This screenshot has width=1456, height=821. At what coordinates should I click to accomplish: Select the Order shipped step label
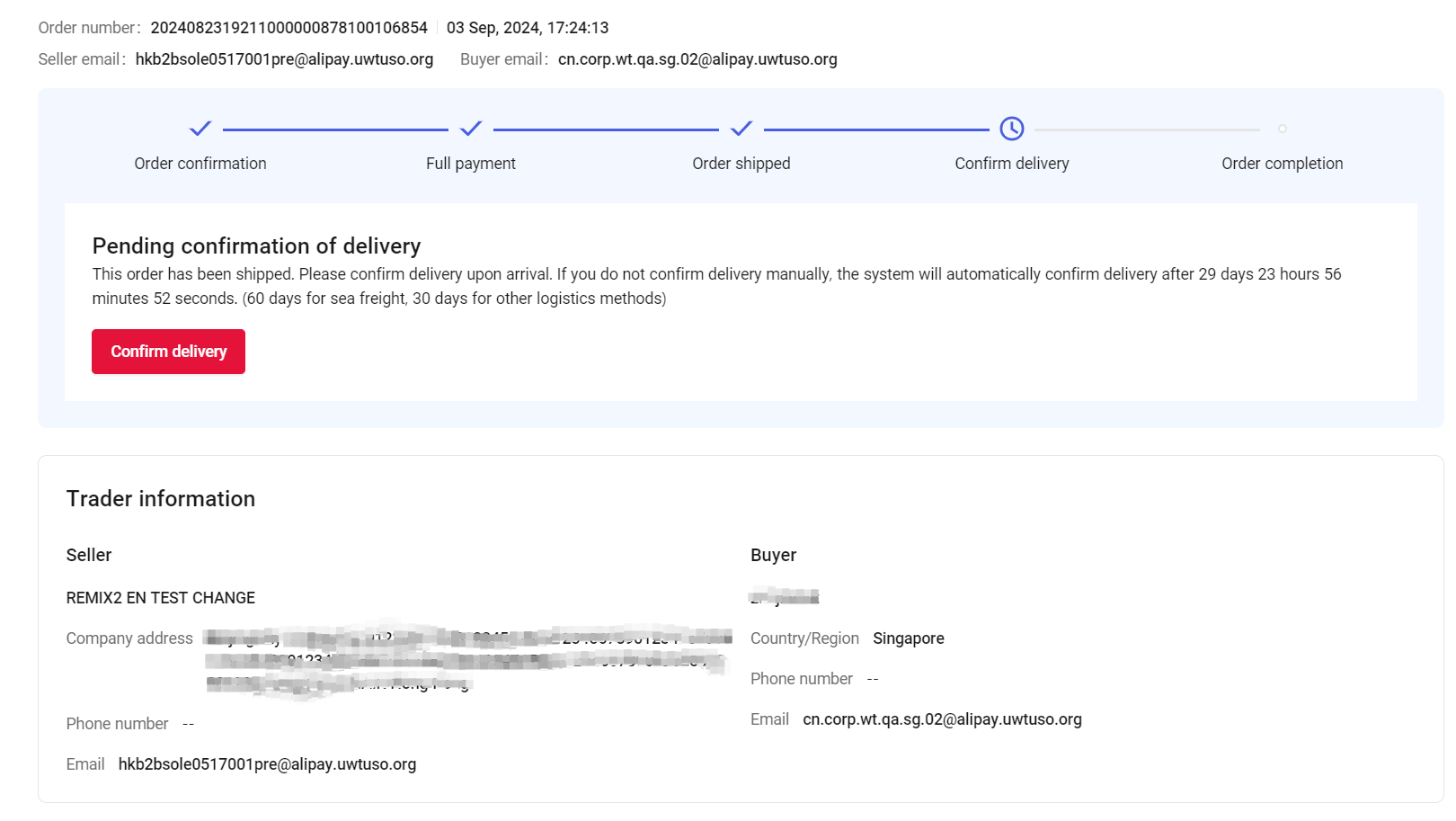[x=741, y=164]
